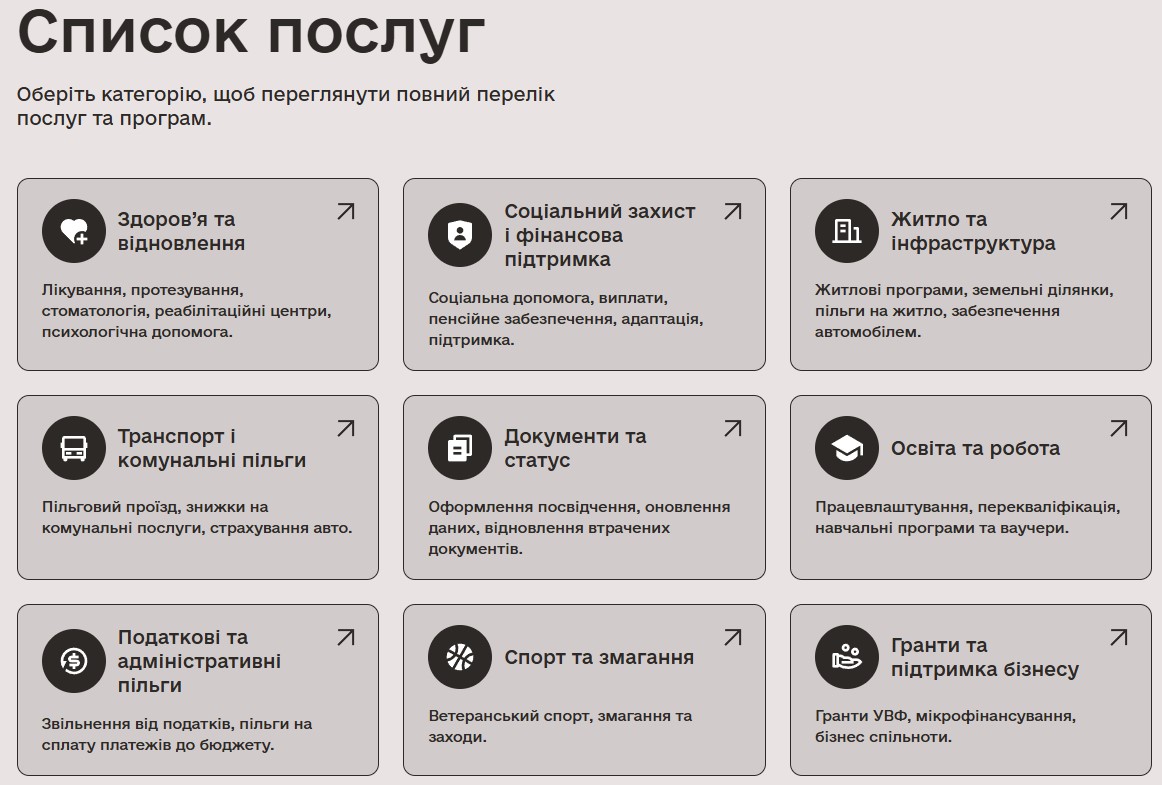1162x785 pixels.
Task: Click the Житлові програми description text
Action: (963, 311)
